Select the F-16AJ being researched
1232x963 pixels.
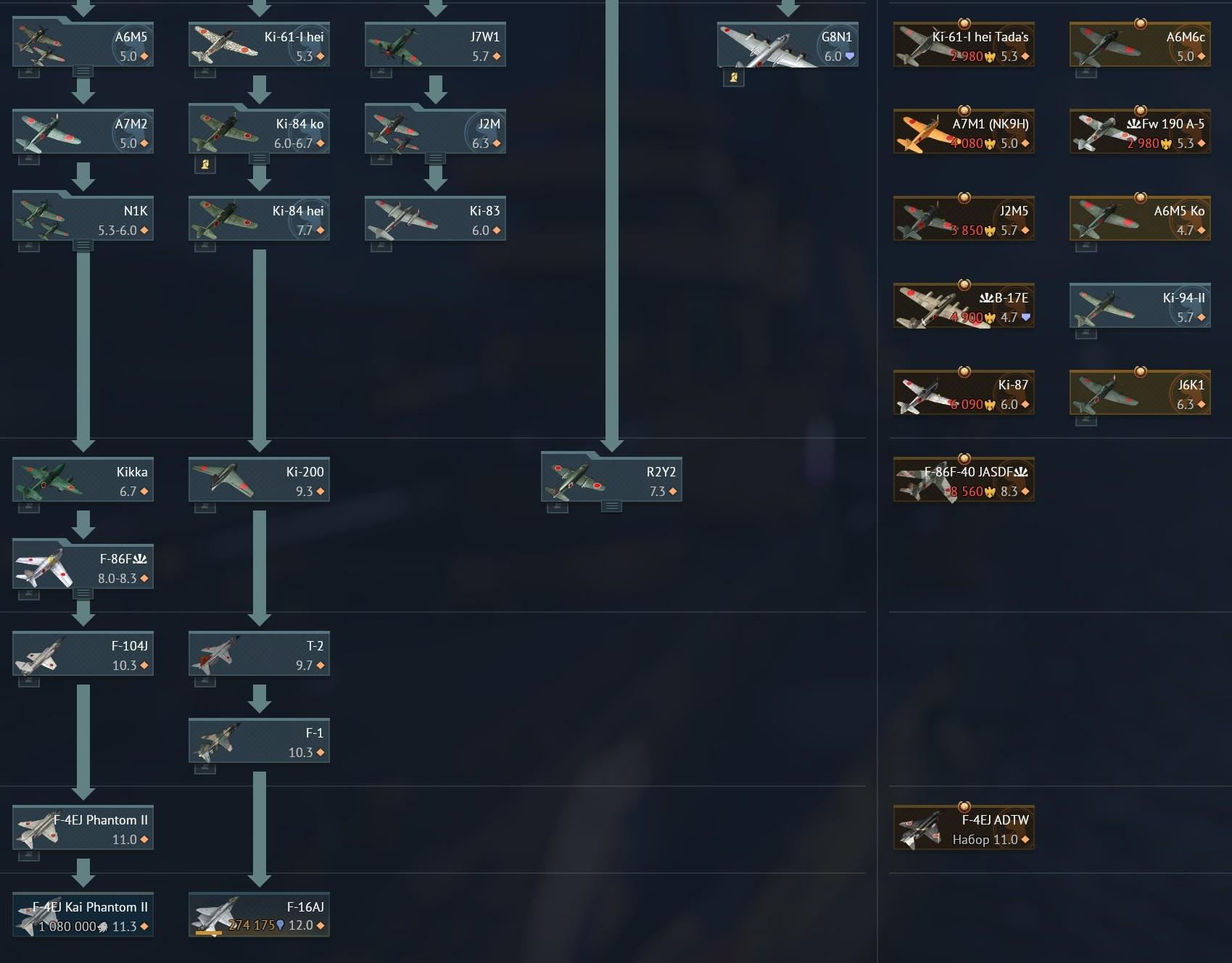259,914
